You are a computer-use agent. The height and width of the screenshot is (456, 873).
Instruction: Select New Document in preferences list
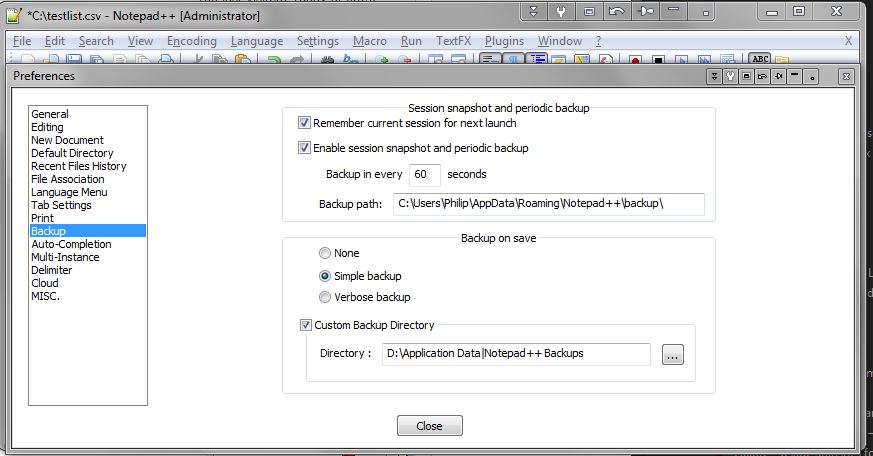coord(67,140)
